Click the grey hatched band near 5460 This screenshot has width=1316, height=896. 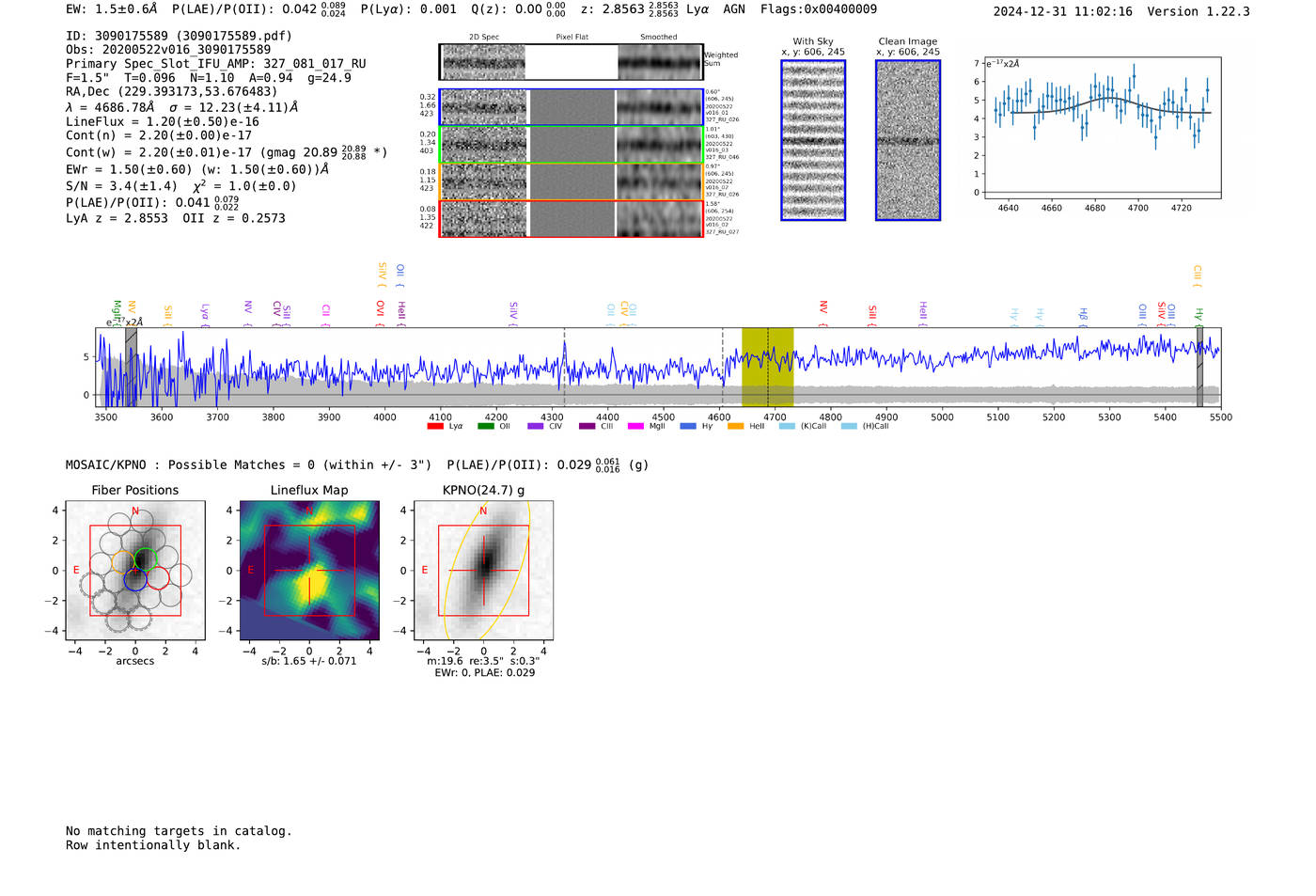tap(1199, 368)
